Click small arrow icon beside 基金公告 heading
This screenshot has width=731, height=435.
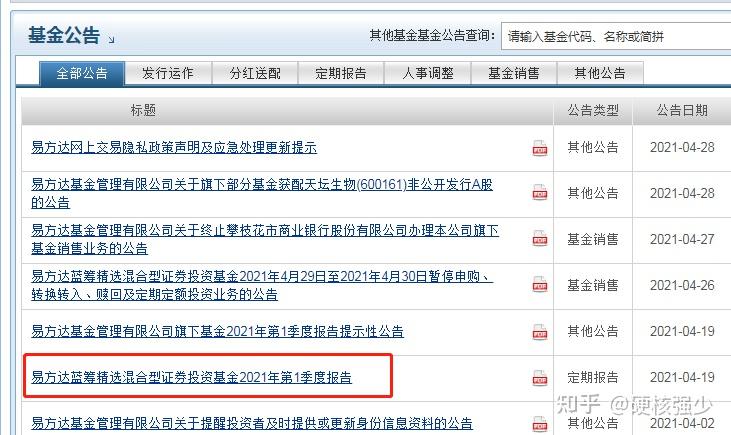point(111,40)
